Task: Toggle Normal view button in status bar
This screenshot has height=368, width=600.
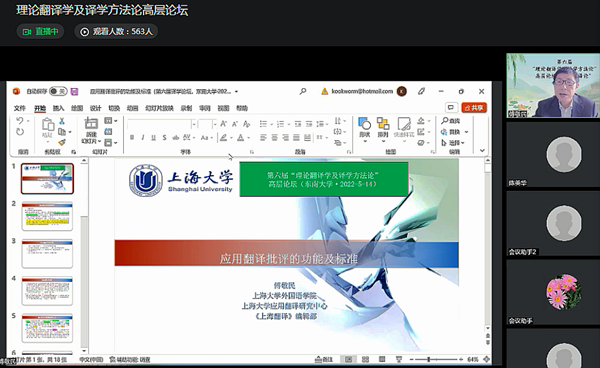Action: pyautogui.click(x=349, y=359)
